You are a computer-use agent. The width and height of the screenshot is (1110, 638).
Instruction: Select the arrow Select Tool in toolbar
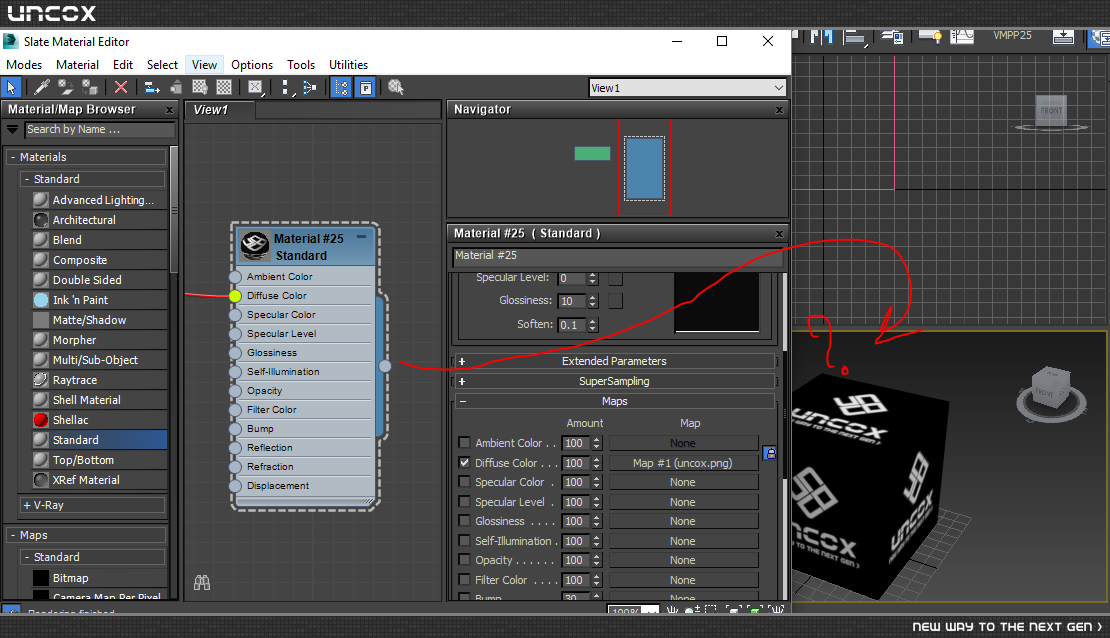coord(11,88)
